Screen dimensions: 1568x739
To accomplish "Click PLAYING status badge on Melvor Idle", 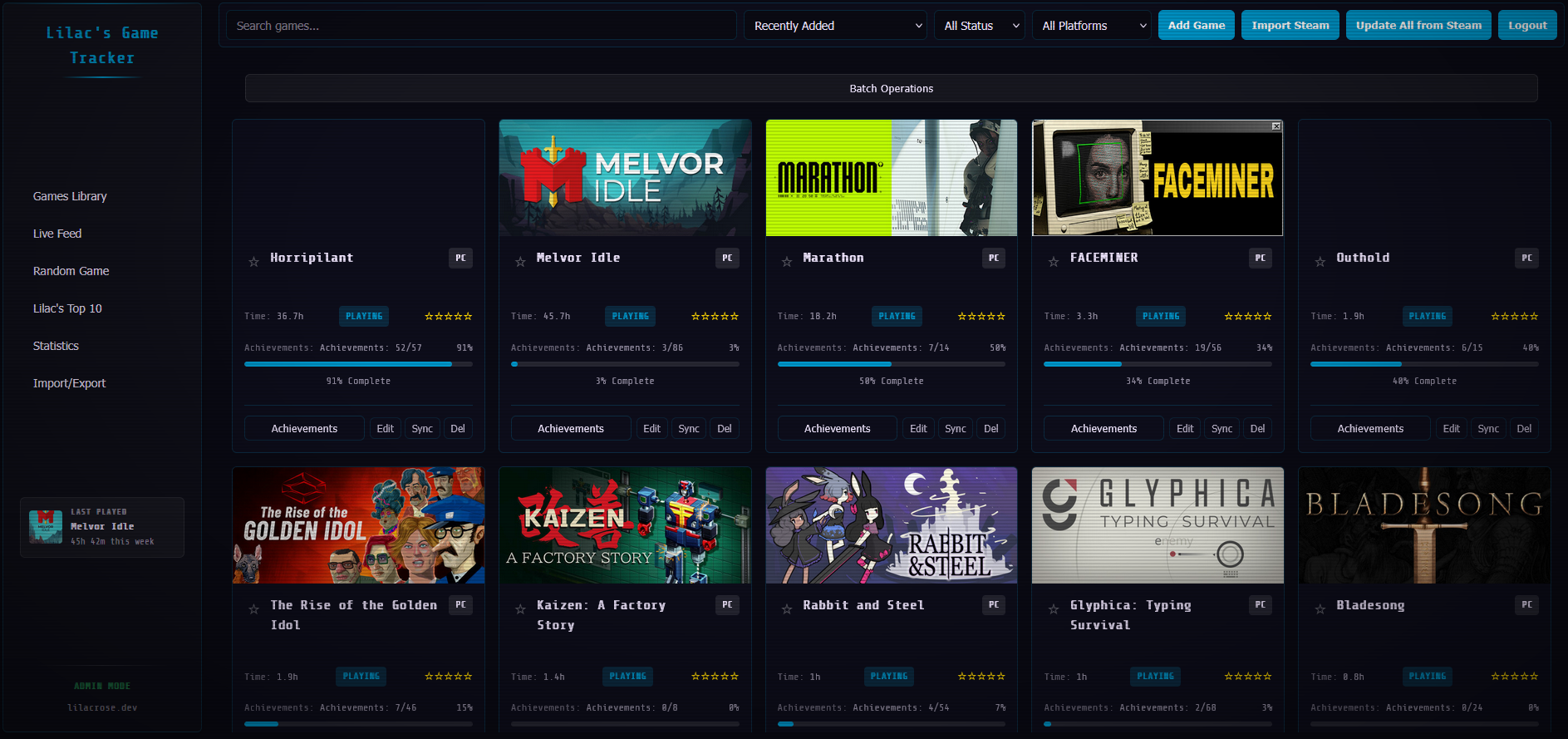I will point(630,316).
